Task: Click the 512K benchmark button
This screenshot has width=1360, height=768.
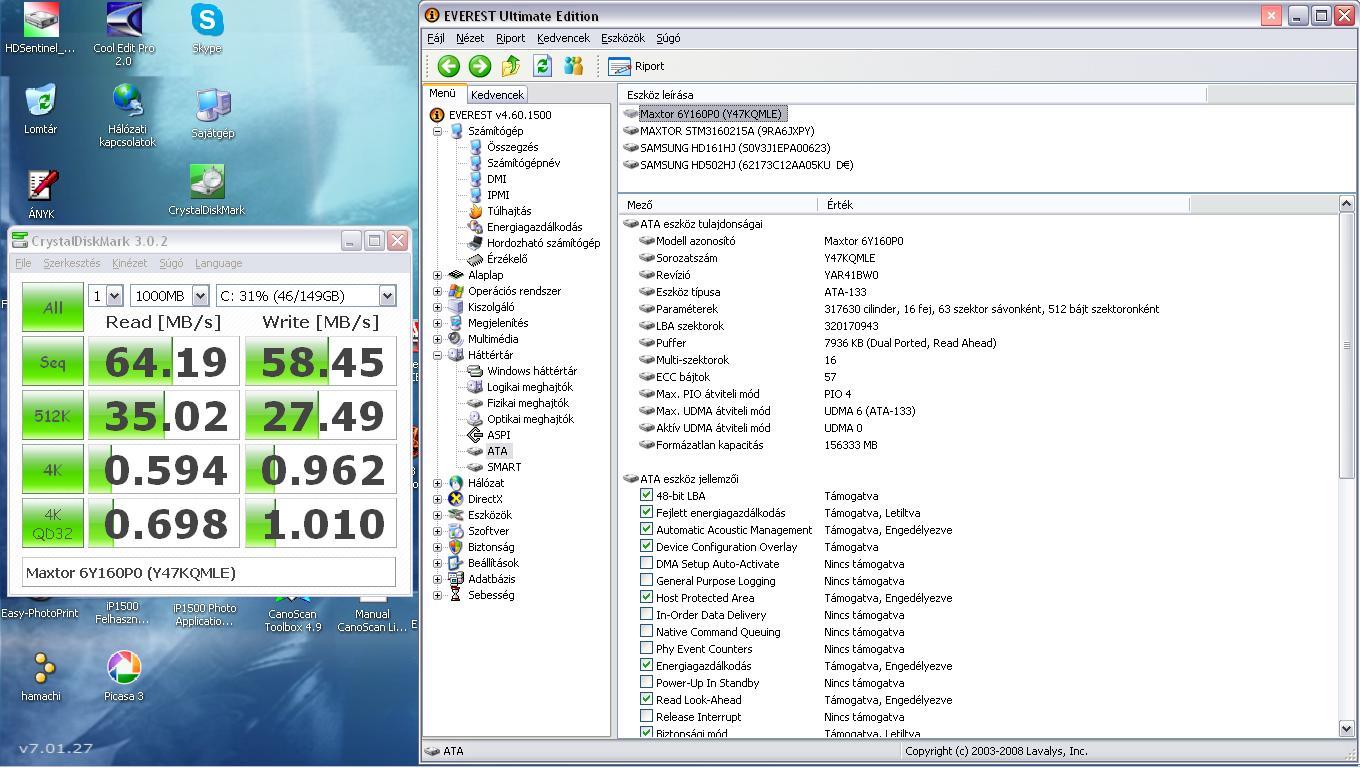Action: coord(53,416)
